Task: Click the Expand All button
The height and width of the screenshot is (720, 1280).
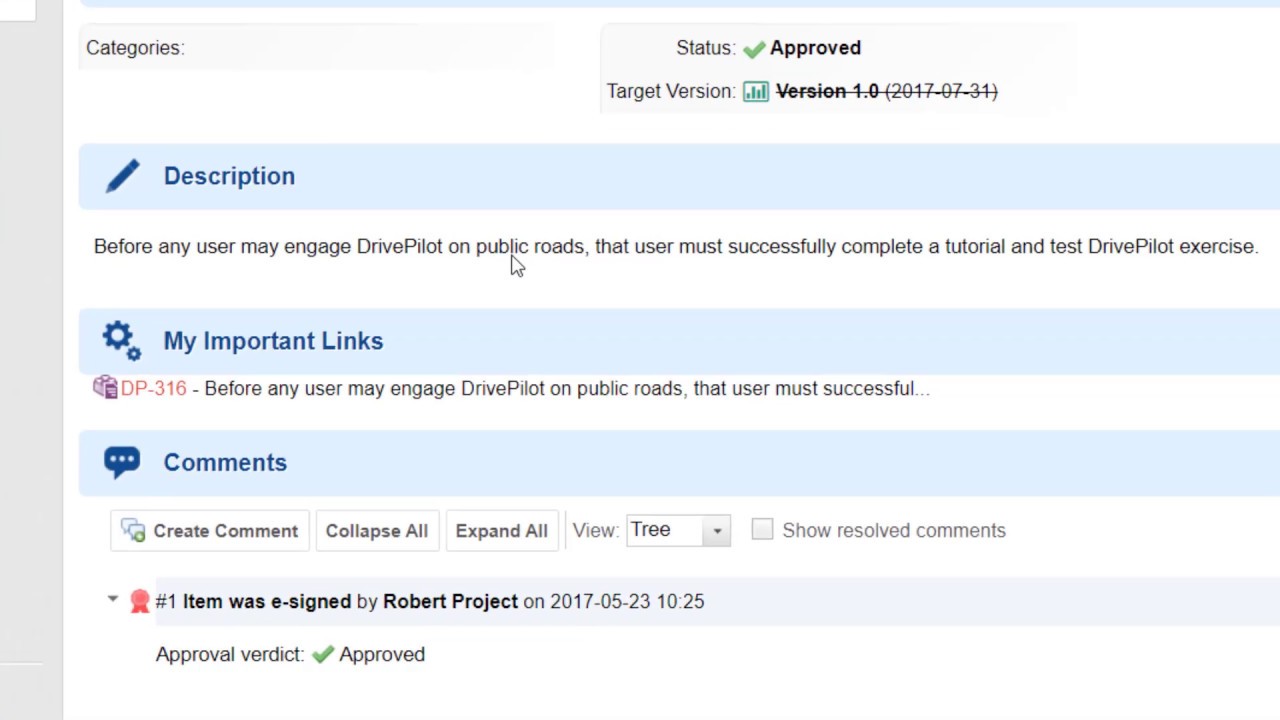Action: [502, 531]
